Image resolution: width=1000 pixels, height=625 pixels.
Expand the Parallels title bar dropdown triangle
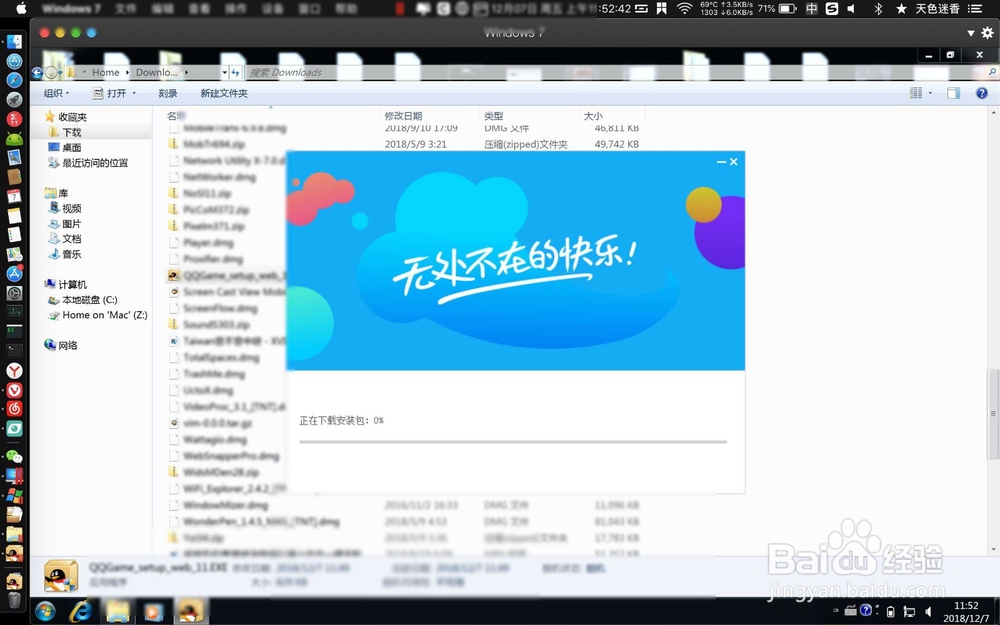tap(971, 33)
